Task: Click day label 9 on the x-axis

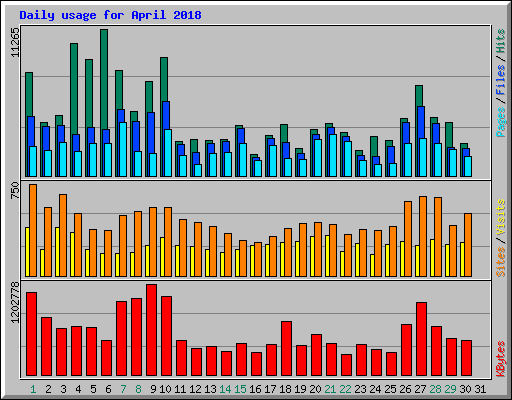Action: 153,389
